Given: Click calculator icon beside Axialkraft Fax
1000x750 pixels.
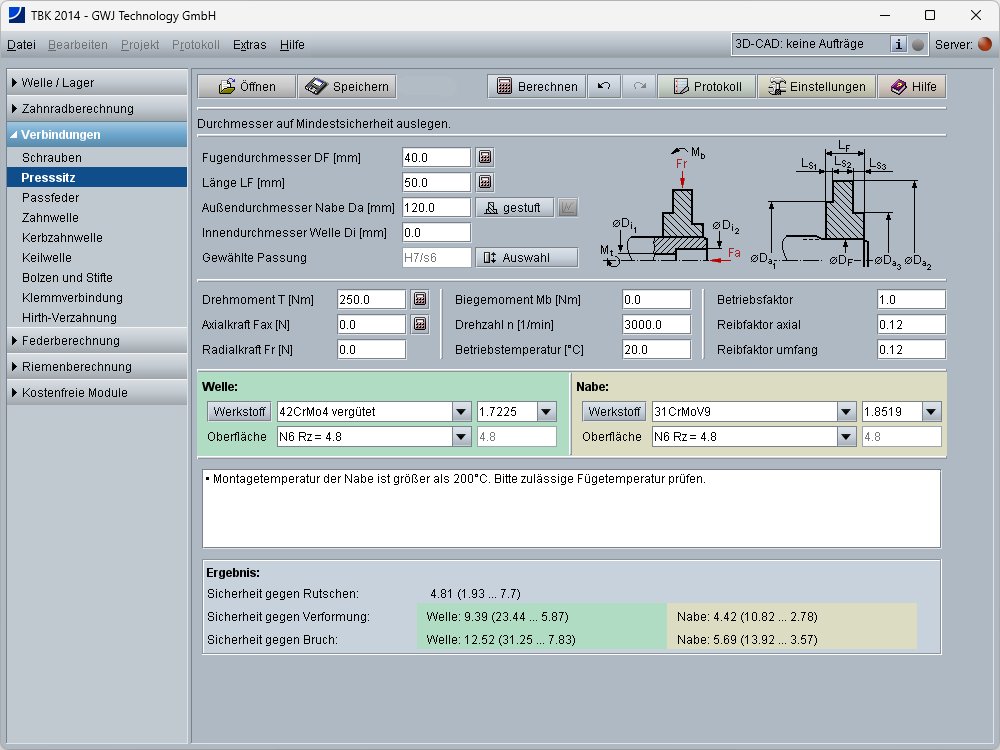Looking at the screenshot, I should tap(420, 324).
